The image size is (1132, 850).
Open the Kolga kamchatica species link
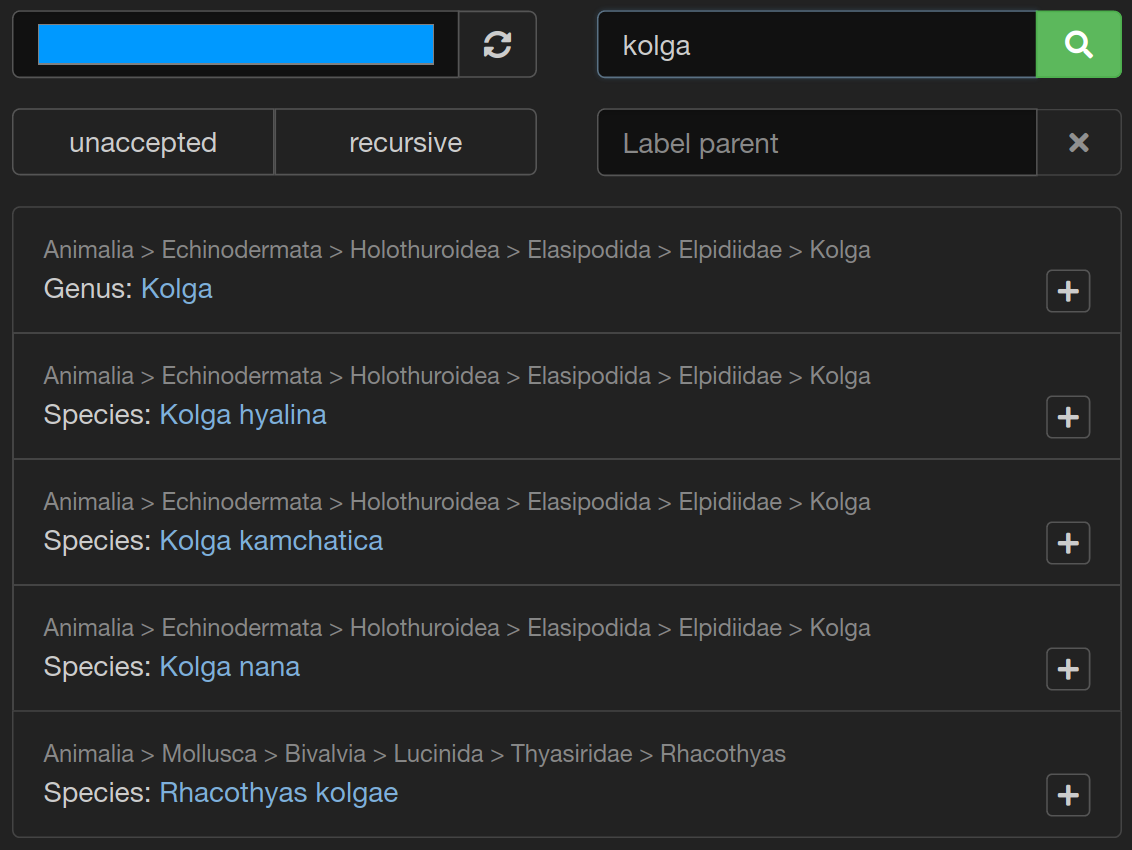click(x=271, y=541)
